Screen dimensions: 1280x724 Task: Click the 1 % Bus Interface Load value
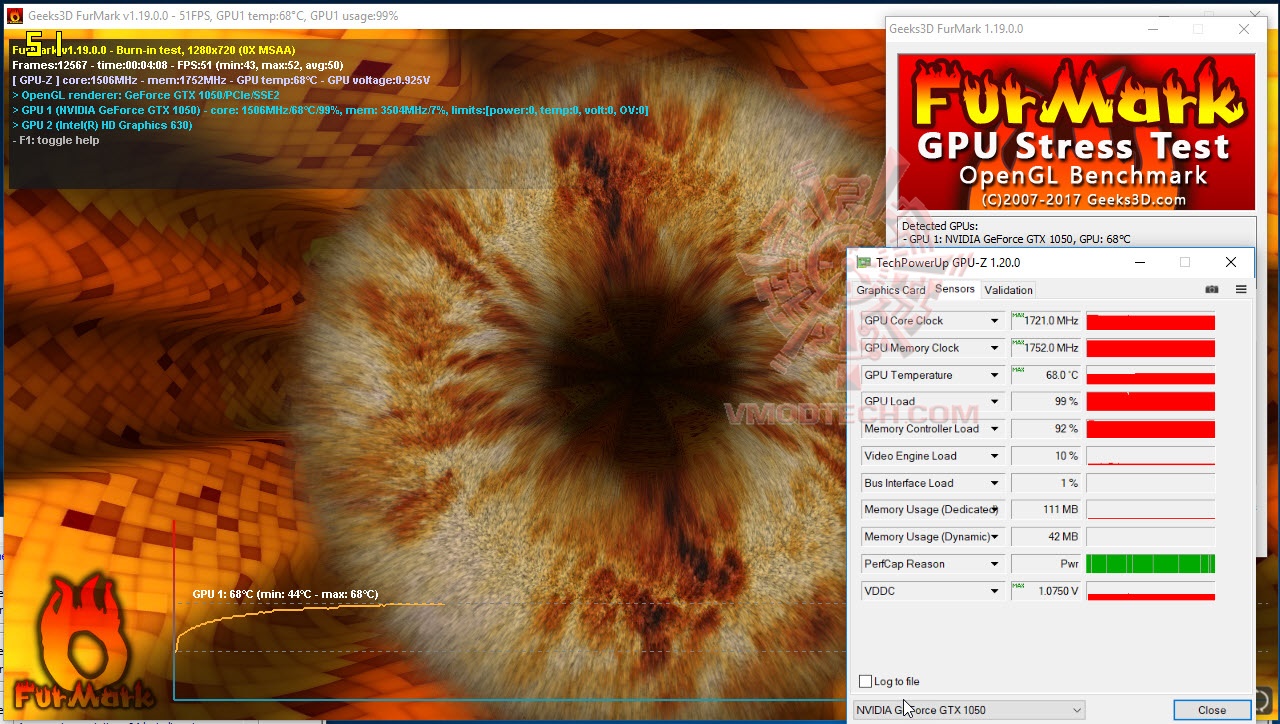point(1046,483)
